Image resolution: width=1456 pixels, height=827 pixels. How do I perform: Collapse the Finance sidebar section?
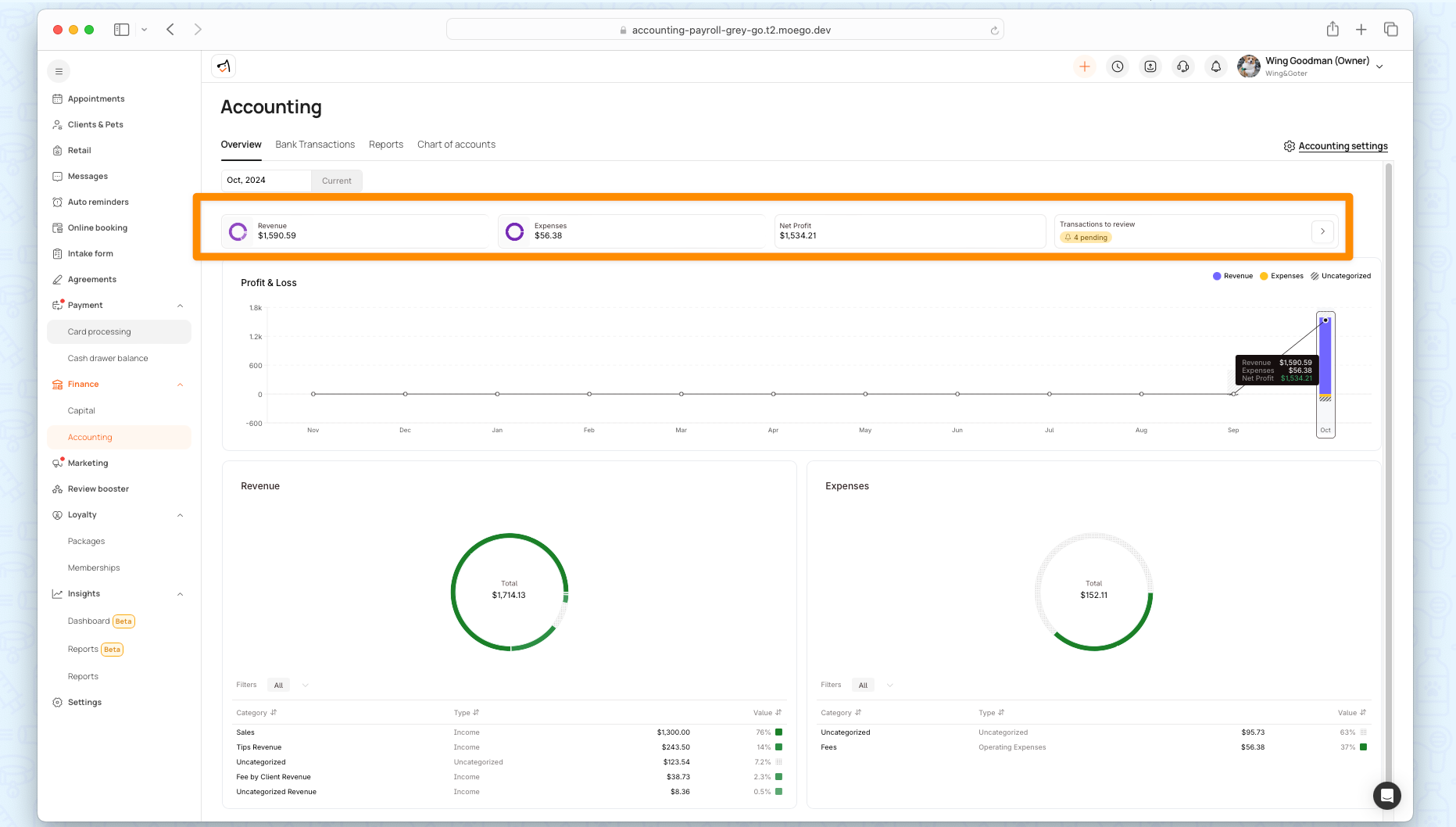click(180, 385)
